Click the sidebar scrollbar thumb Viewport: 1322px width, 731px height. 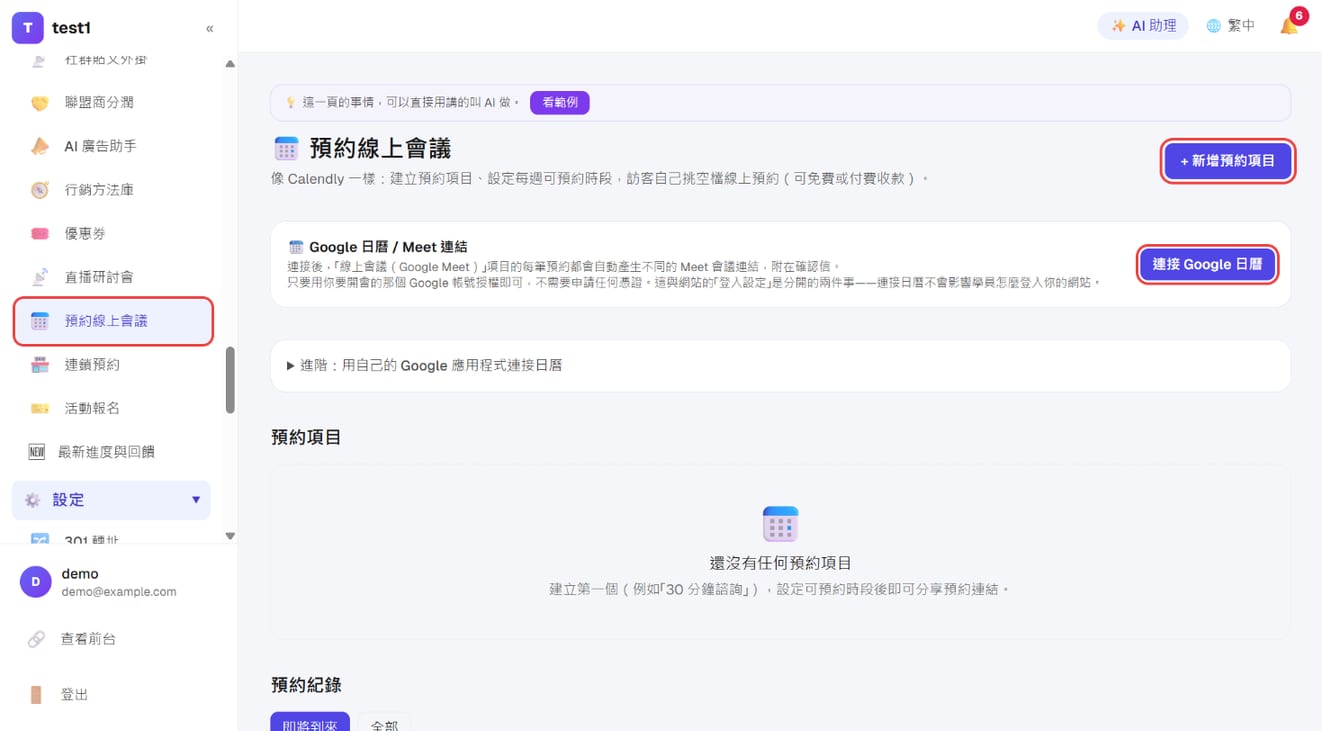[230, 380]
